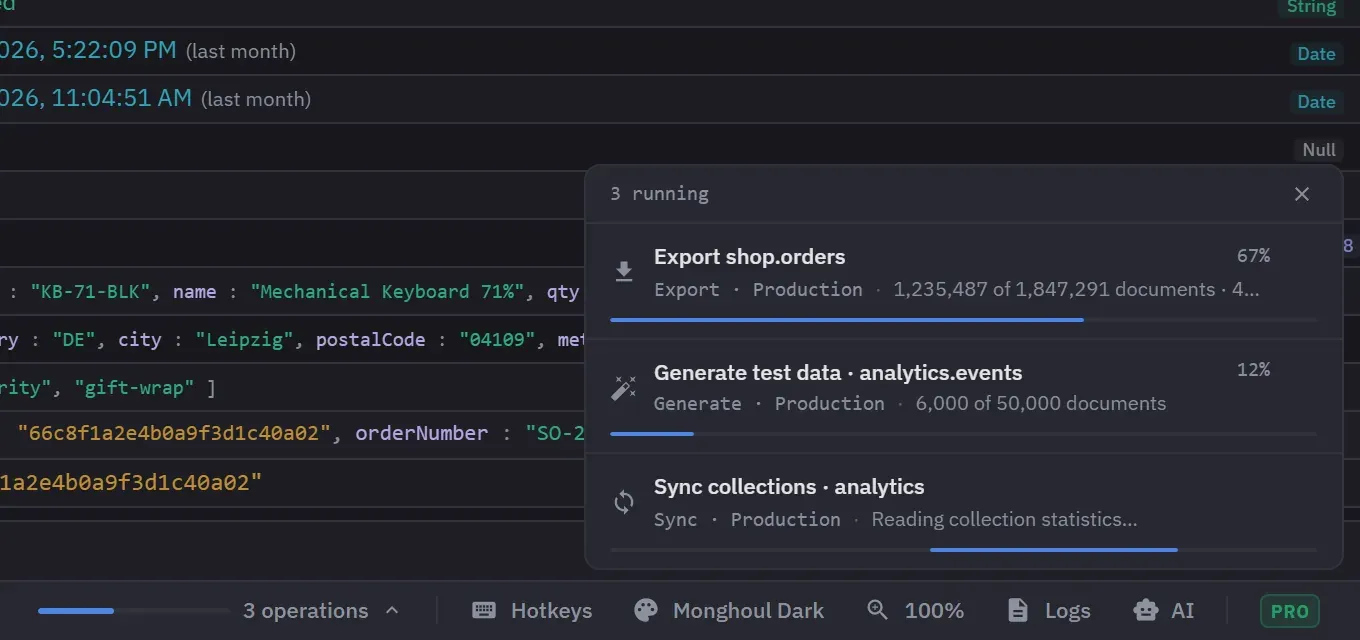The image size is (1360, 640).
Task: Click the String type badge
Action: click(1311, 7)
